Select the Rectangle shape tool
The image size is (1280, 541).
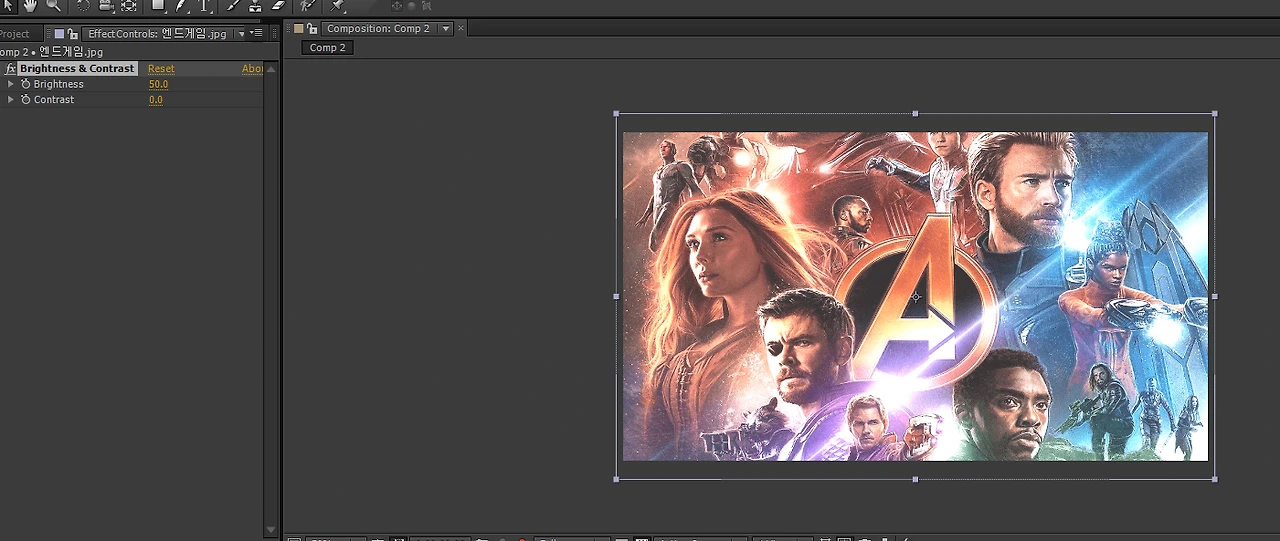pos(158,5)
